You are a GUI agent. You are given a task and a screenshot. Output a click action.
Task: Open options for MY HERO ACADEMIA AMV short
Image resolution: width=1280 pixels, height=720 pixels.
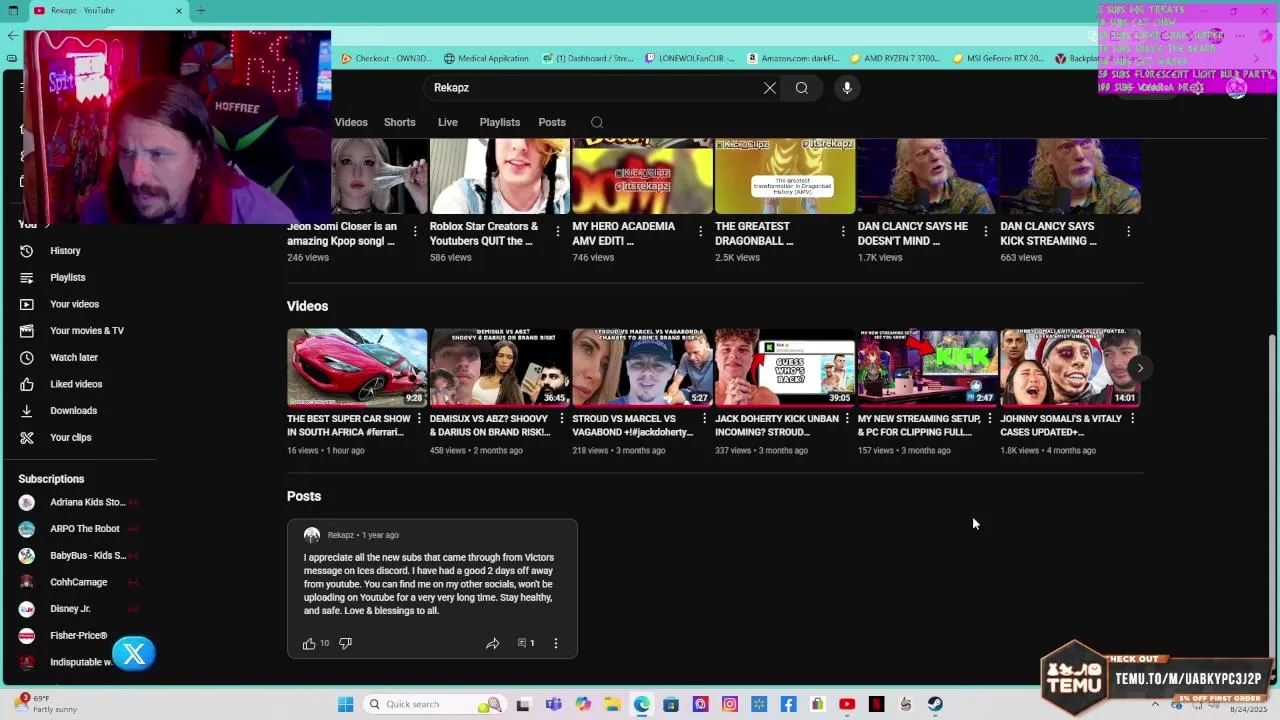tap(700, 231)
